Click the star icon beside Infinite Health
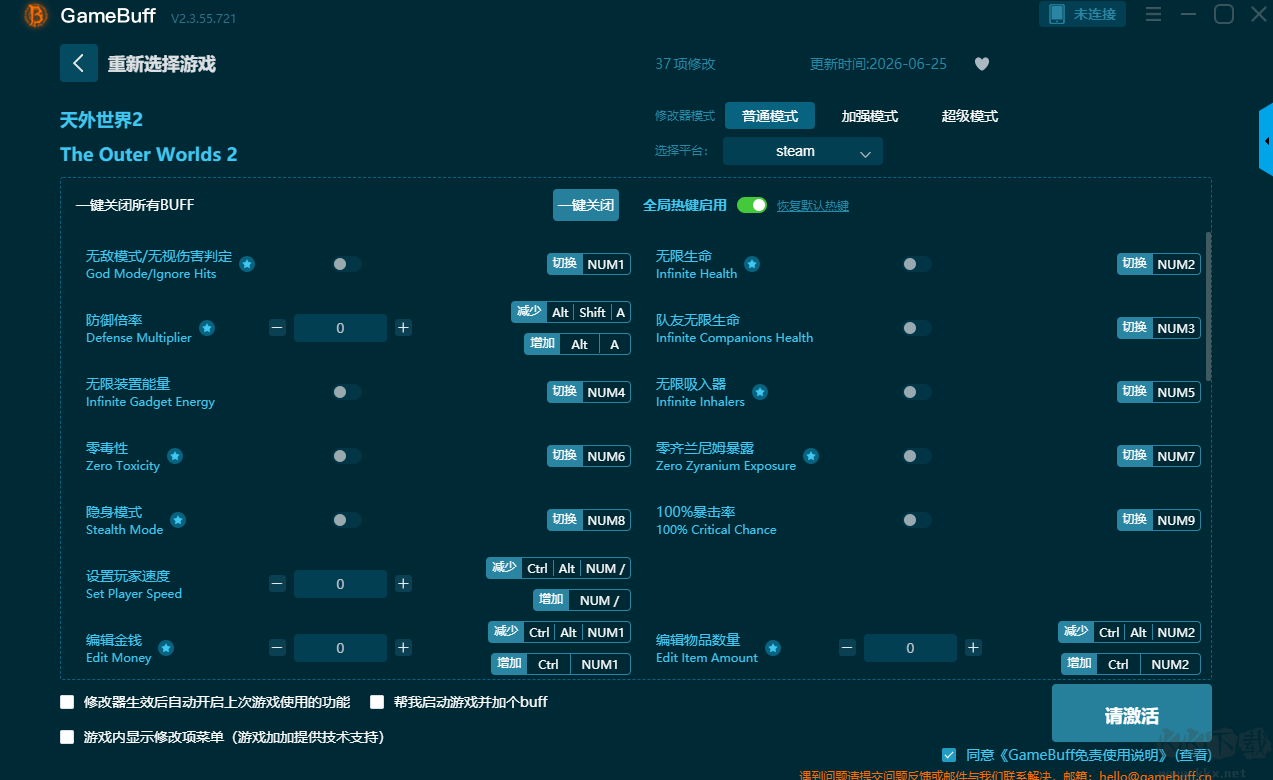The height and width of the screenshot is (780, 1273). pyautogui.click(x=752, y=264)
